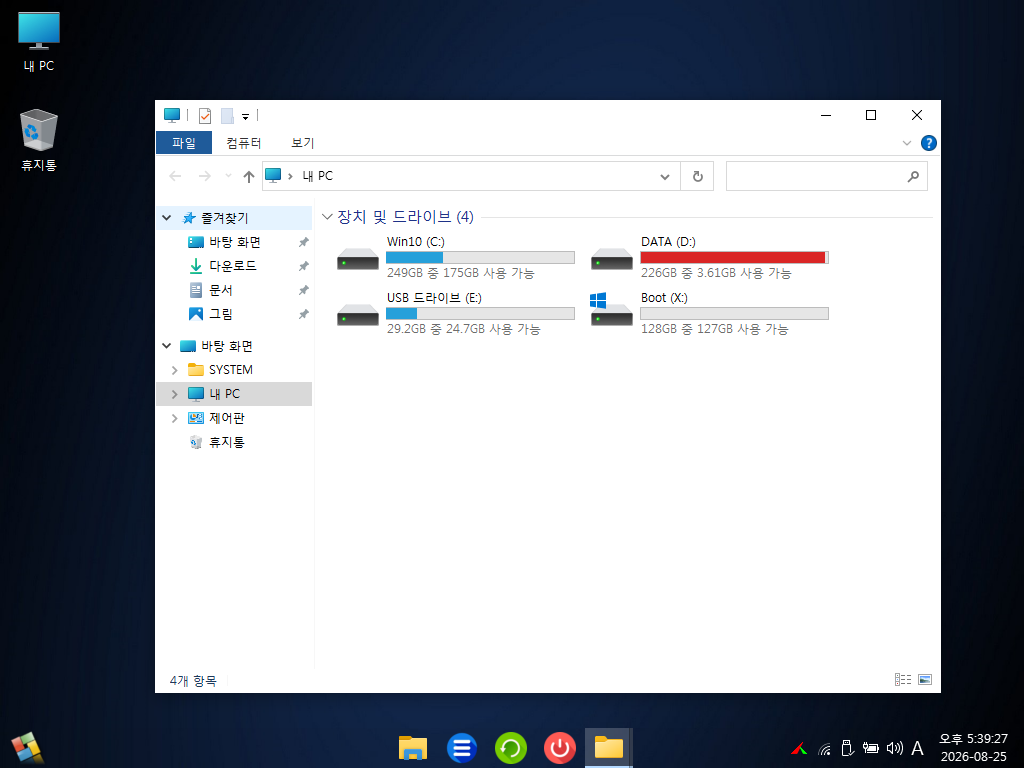Open 문서 in favorites

[221, 290]
